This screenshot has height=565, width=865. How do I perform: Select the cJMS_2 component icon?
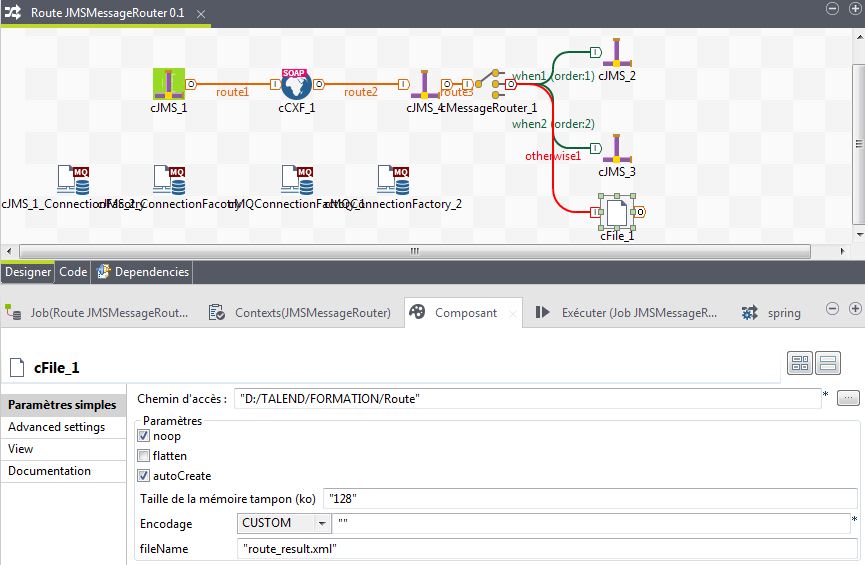[x=617, y=52]
